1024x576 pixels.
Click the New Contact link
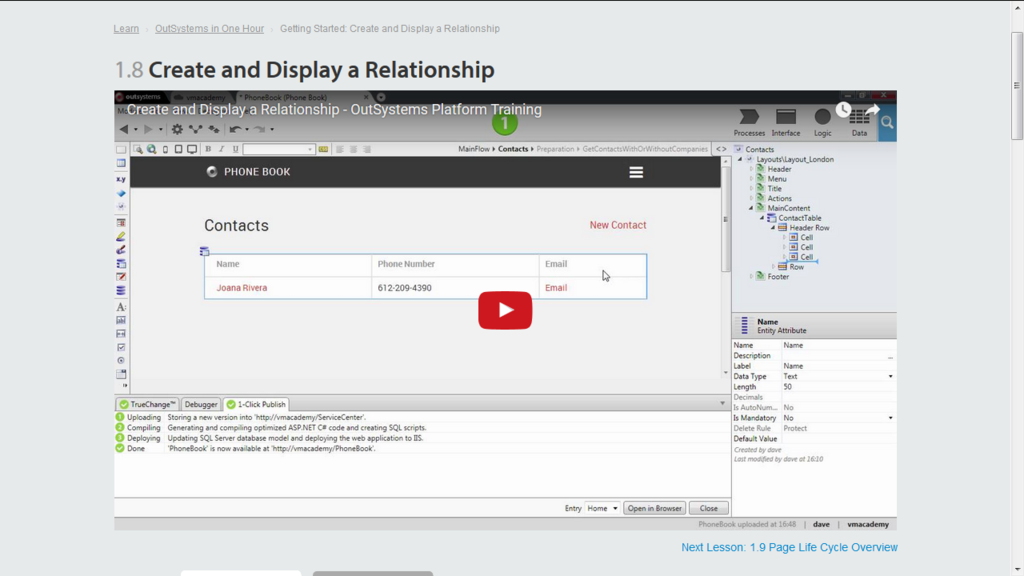[x=618, y=225]
